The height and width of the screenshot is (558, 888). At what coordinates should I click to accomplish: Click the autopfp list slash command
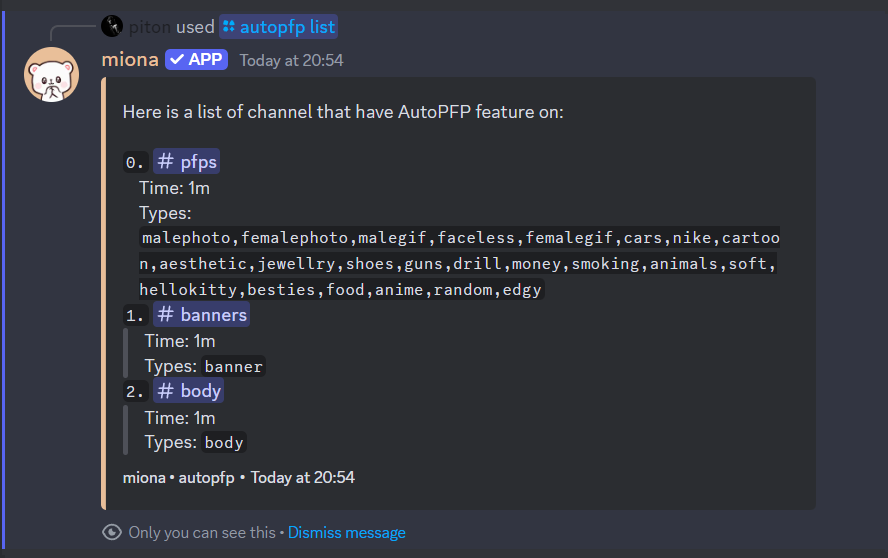click(279, 27)
